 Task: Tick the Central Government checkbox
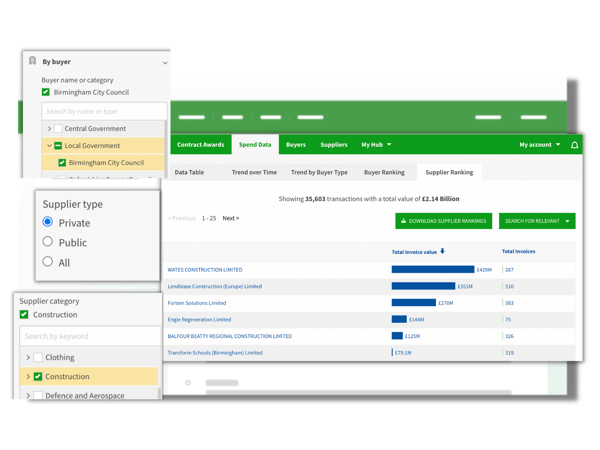58,129
